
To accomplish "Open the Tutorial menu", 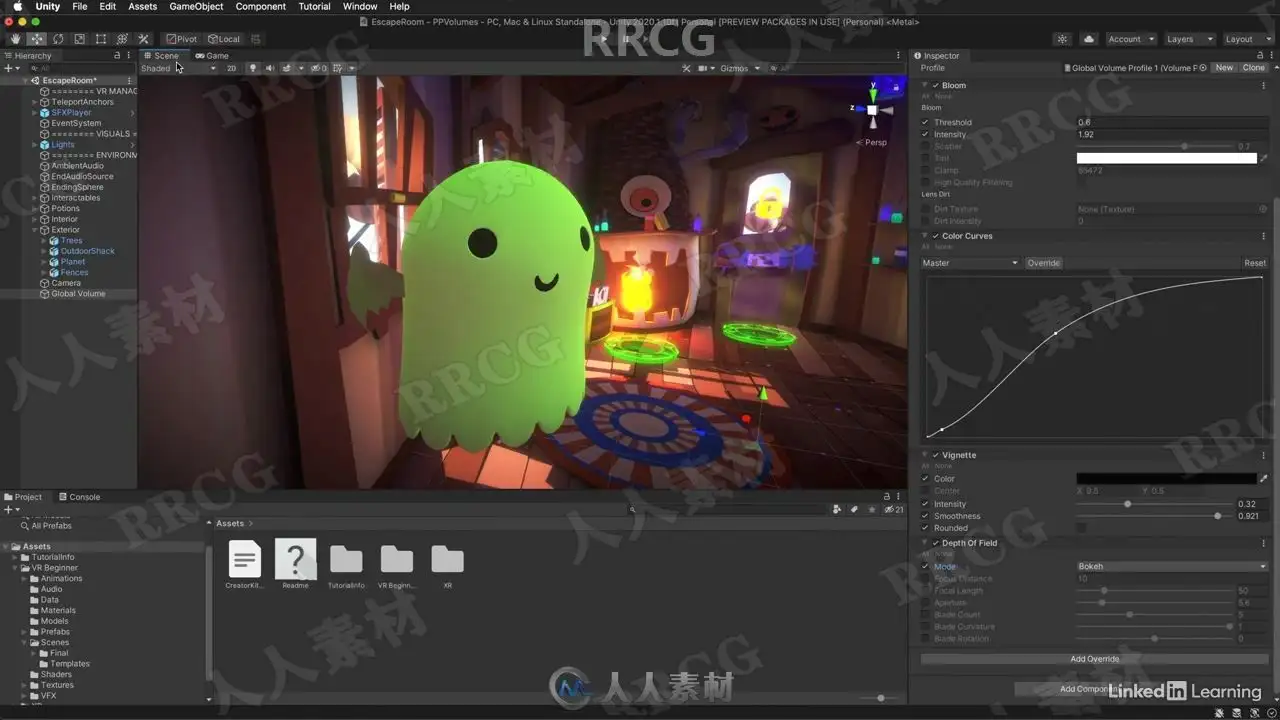I will [x=314, y=6].
